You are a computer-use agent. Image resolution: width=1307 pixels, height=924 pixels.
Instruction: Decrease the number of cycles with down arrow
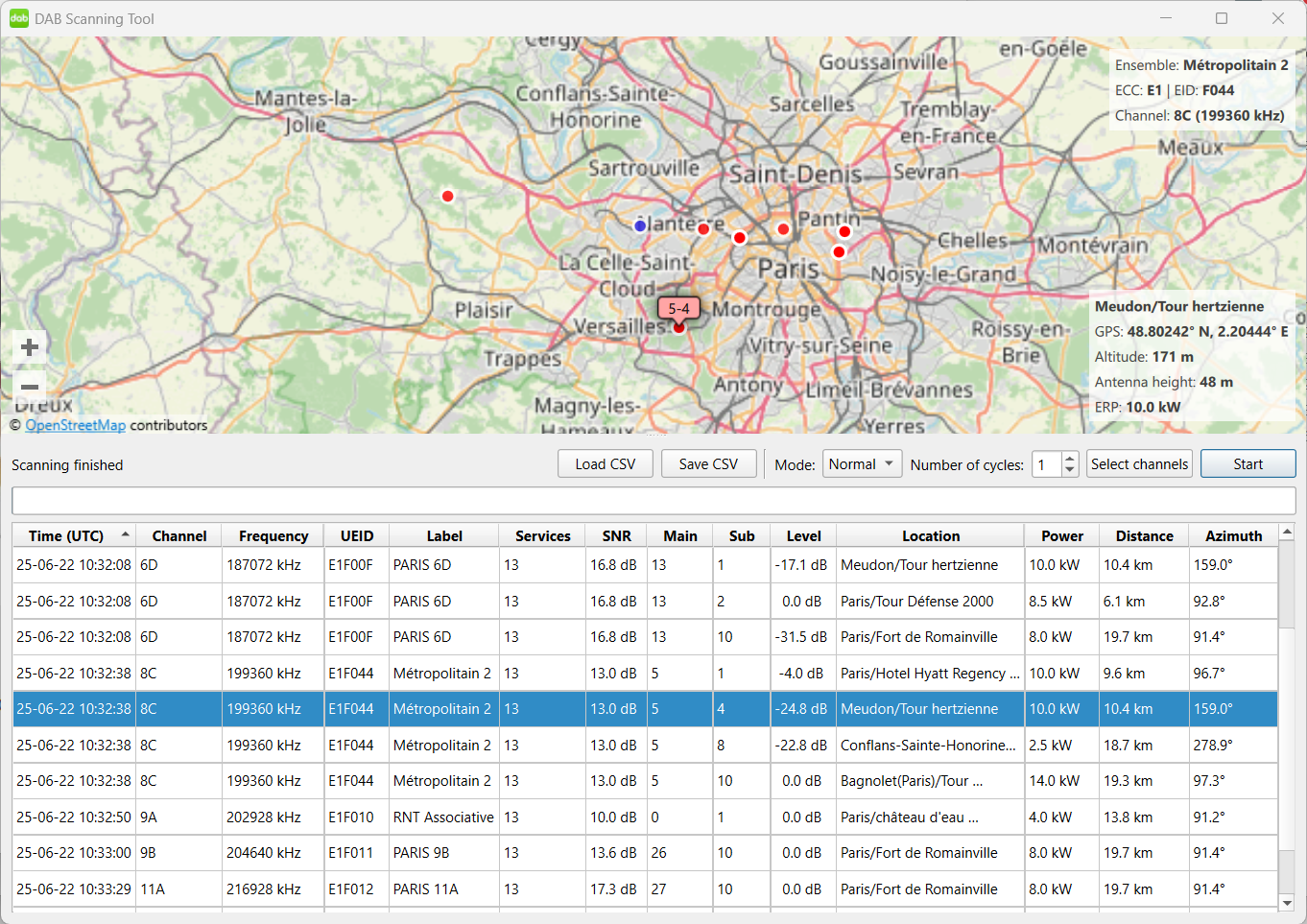click(x=1070, y=470)
